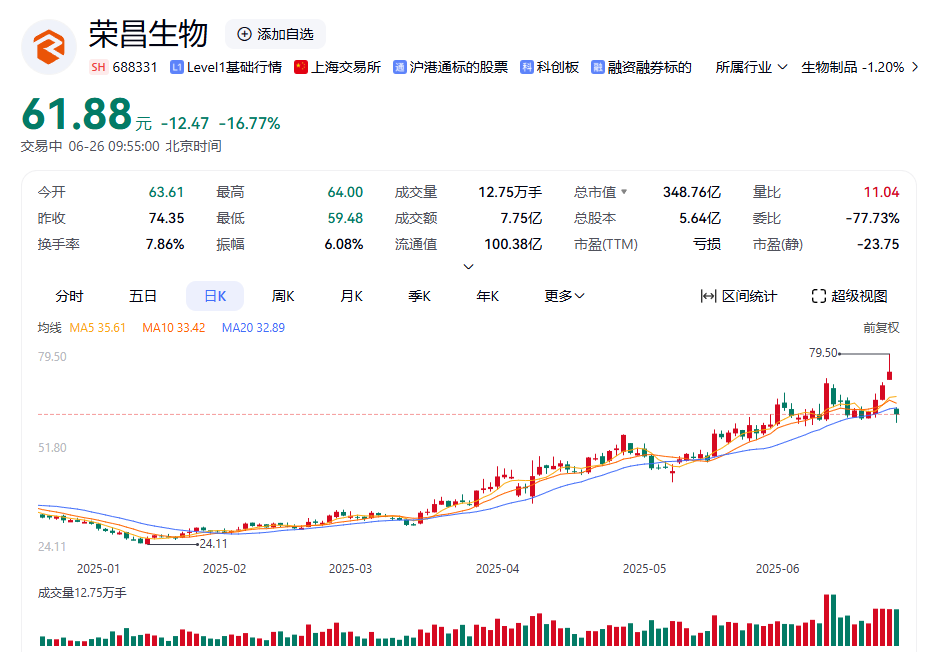Click the China flag icon near 上海交易所
This screenshot has width=925, height=652.
(301, 67)
